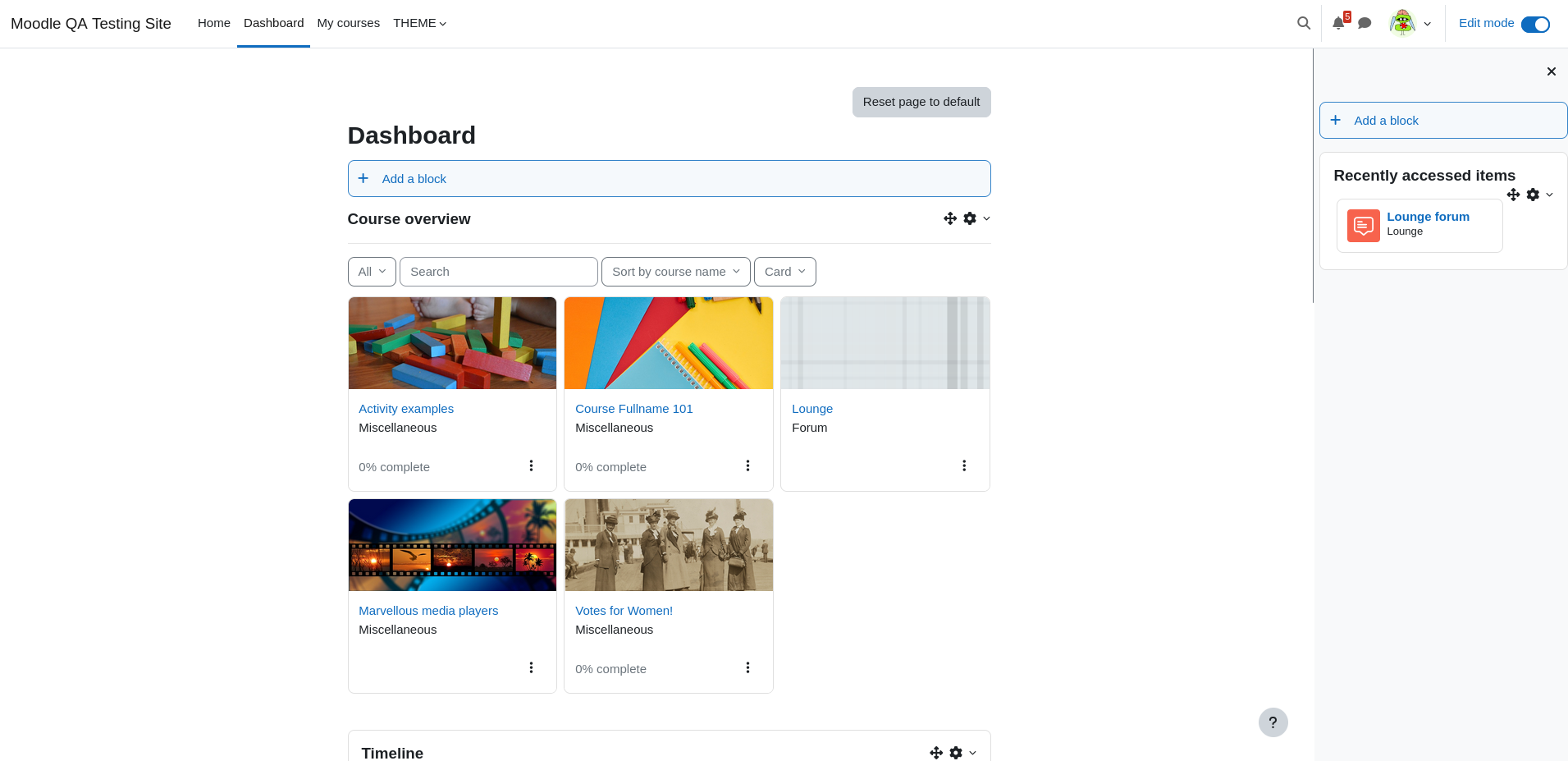Open the Course overview gear menu

point(970,218)
